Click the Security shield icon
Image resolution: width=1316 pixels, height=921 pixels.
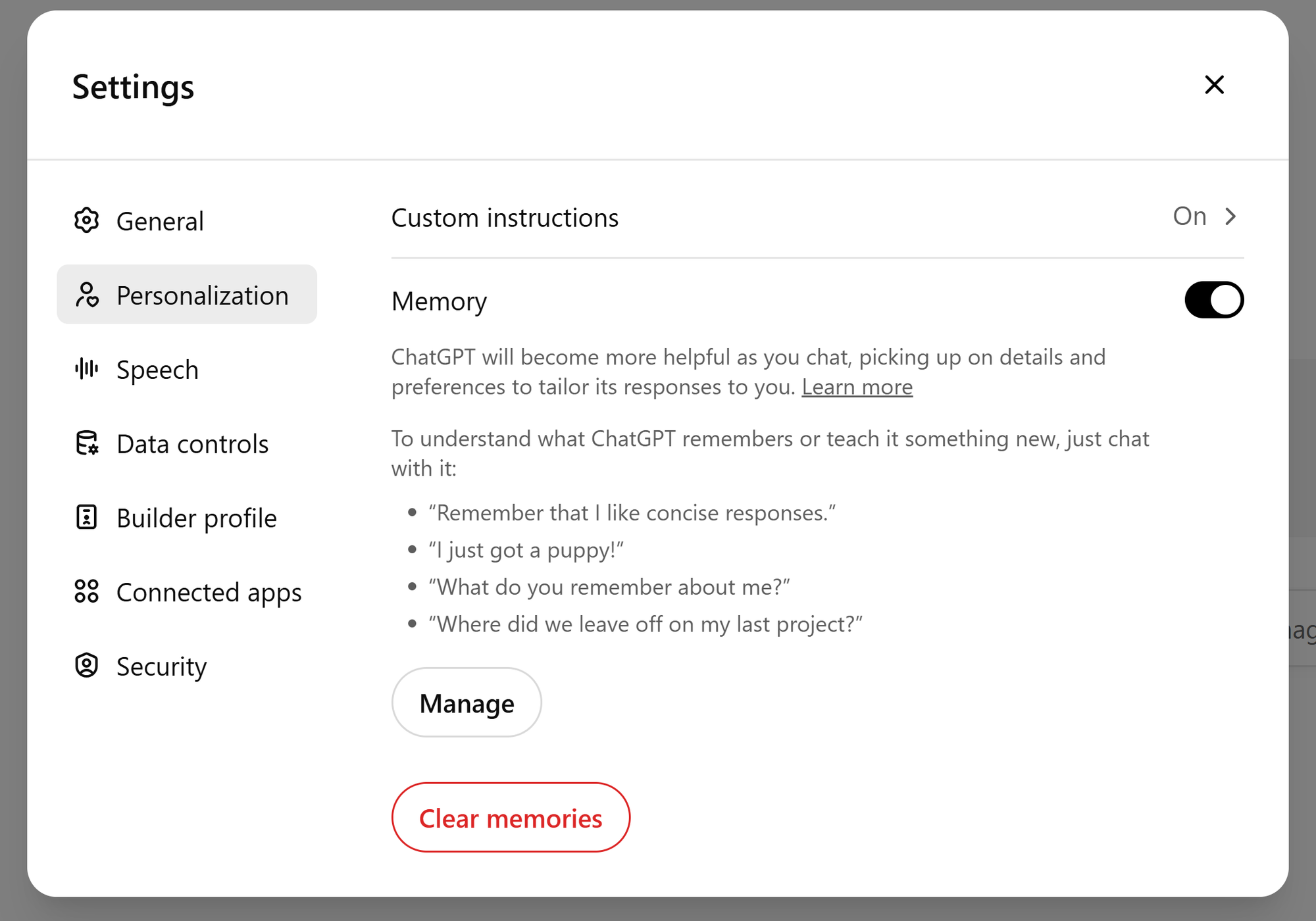click(x=86, y=666)
